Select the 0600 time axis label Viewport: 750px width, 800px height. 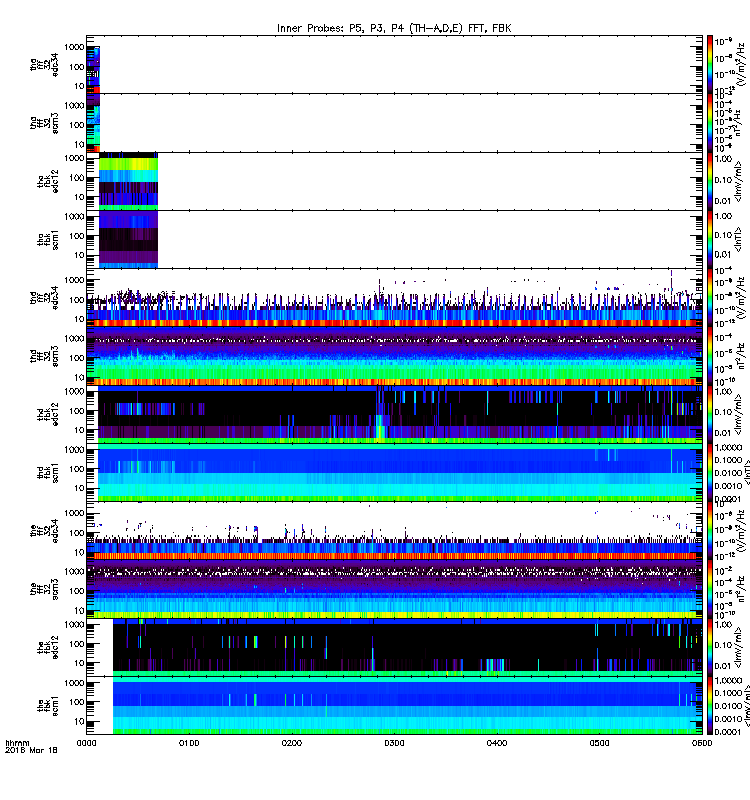[702, 743]
